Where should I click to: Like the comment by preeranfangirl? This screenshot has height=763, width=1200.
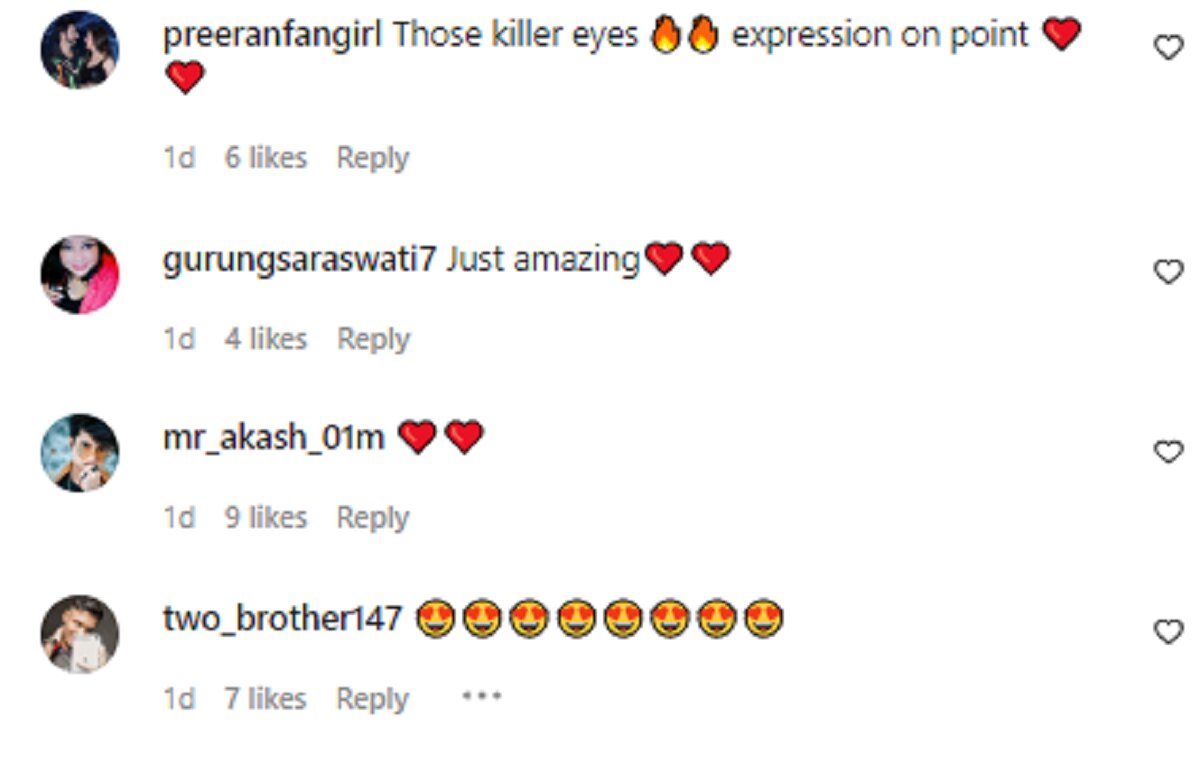click(x=1168, y=47)
